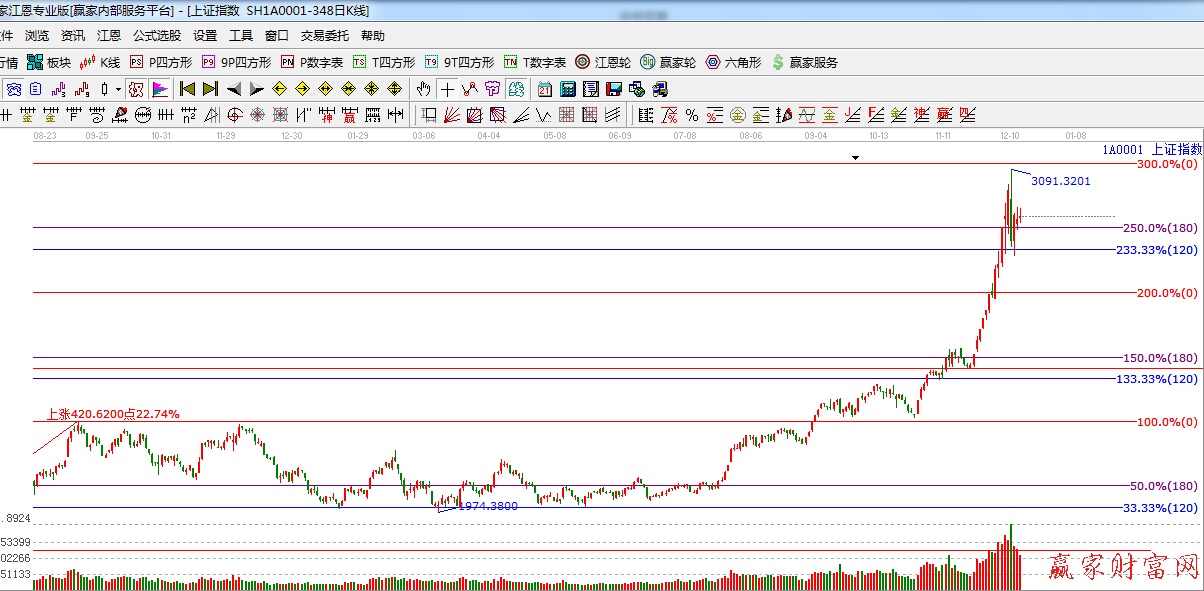Viewport: 1204px width, 591px height.
Task: Click the 300.0%(0) red level line label
Action: coord(1167,163)
